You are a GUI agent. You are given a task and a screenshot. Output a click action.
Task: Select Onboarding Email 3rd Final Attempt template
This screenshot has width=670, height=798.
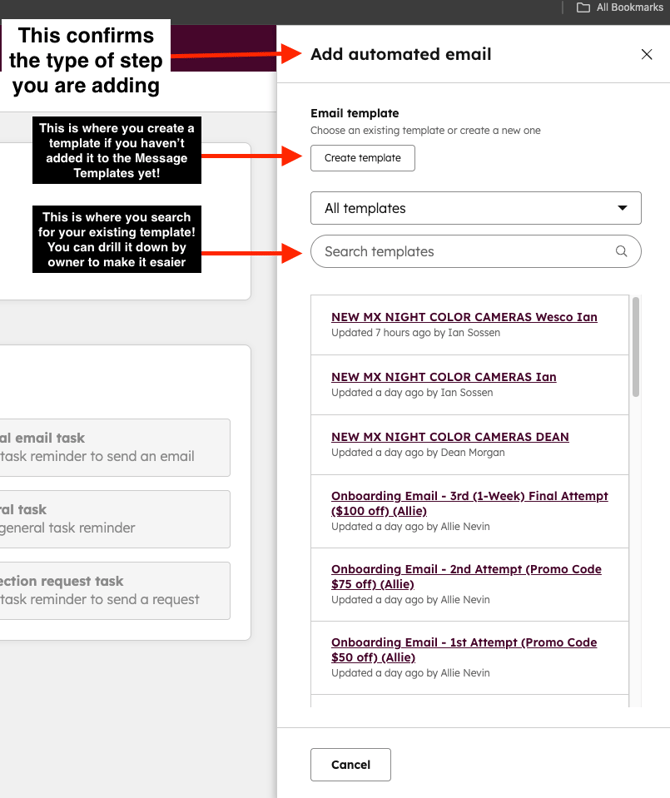click(x=469, y=503)
